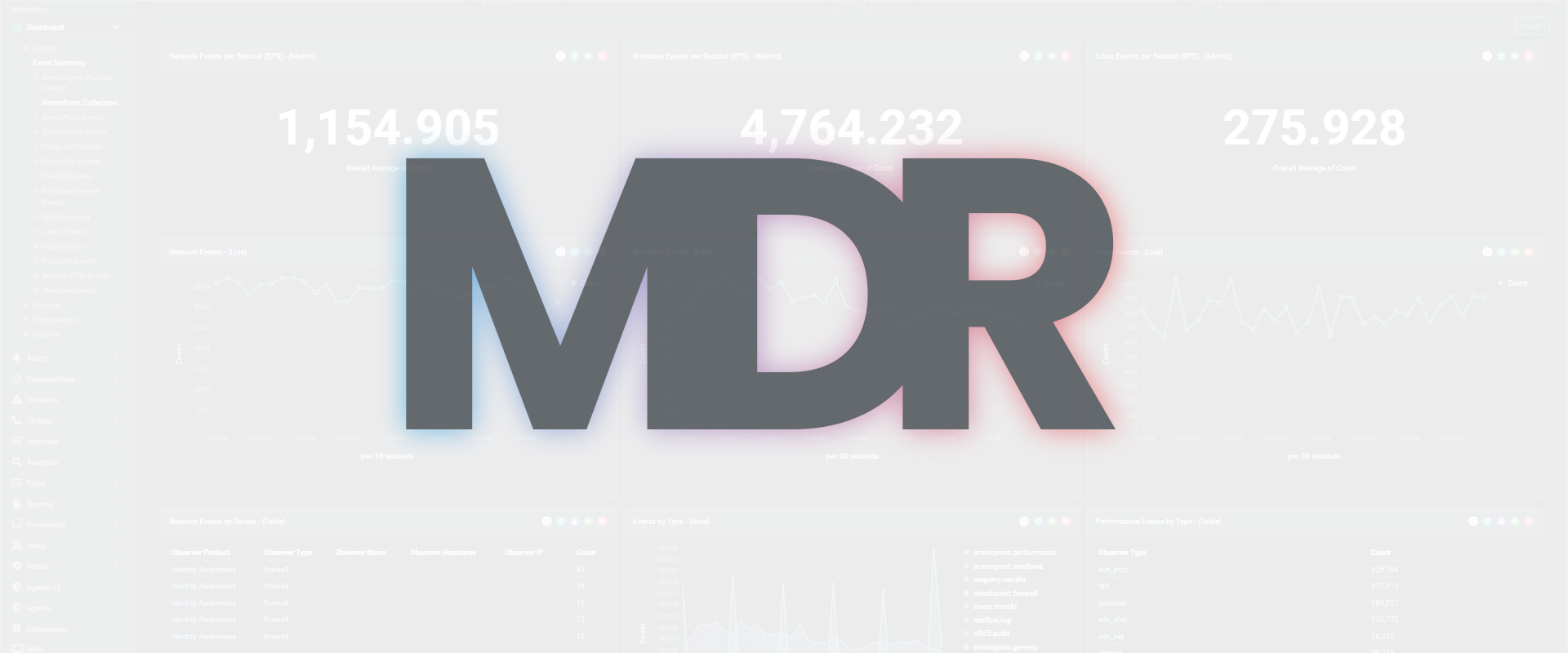Refresh the Linux Events Line chart panel
Screen dimensions: 1568x653
coord(1501,252)
